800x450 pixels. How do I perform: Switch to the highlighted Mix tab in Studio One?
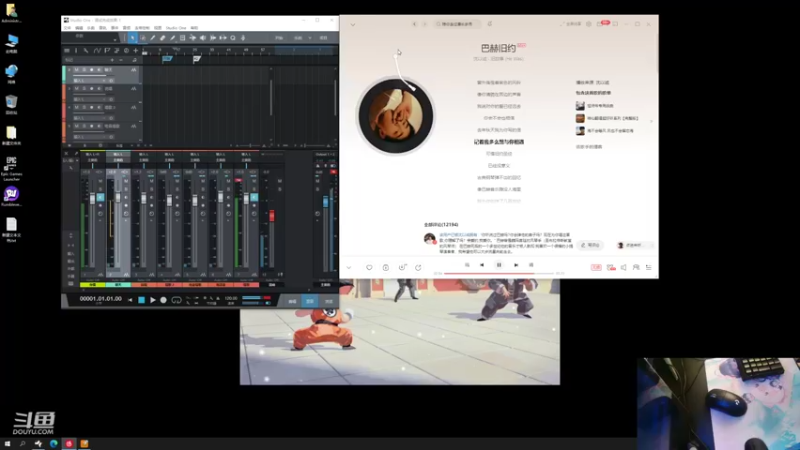[310, 302]
